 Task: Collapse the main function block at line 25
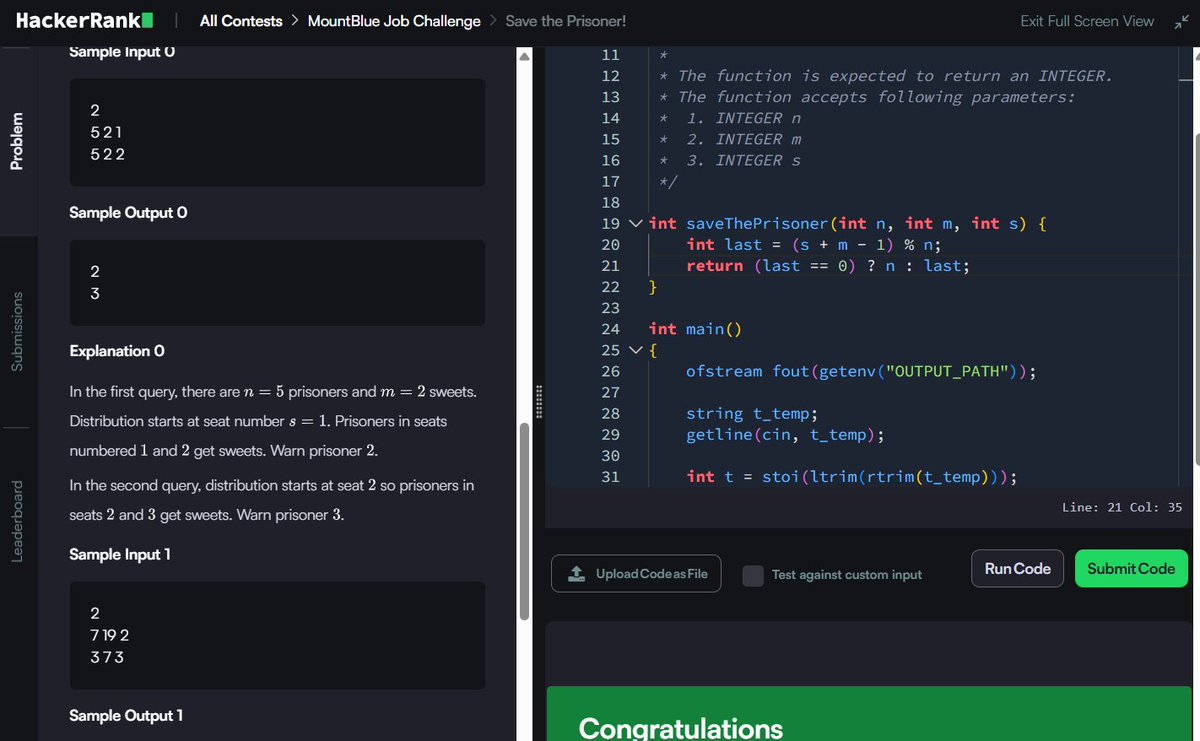[636, 350]
